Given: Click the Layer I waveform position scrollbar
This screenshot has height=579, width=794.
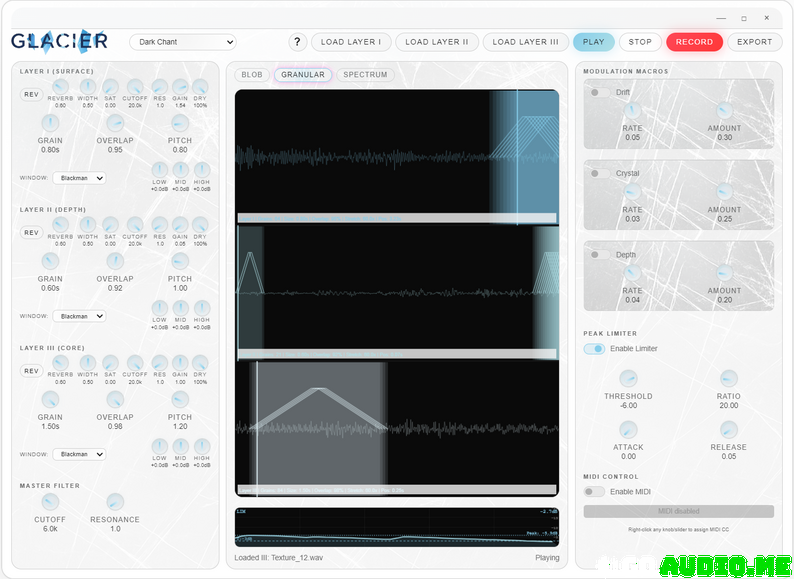Looking at the screenshot, I should point(397,218).
